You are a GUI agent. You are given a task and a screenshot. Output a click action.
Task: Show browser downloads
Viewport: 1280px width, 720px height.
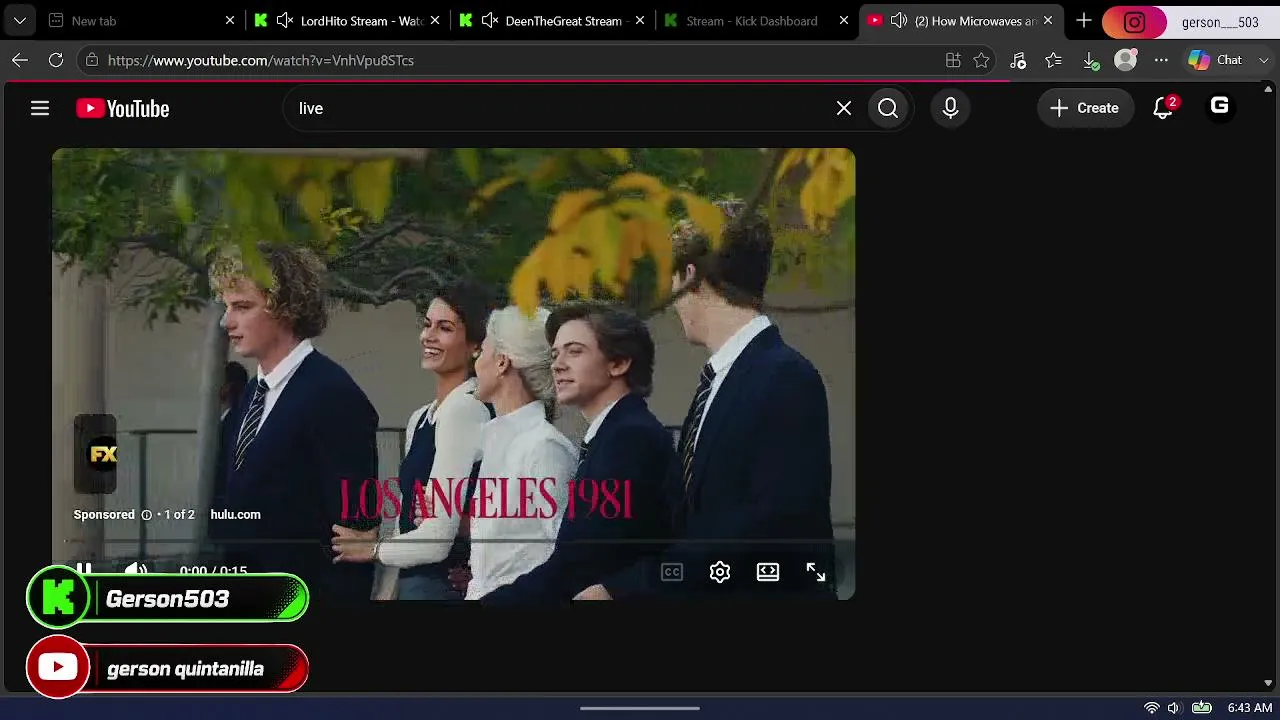[x=1090, y=60]
